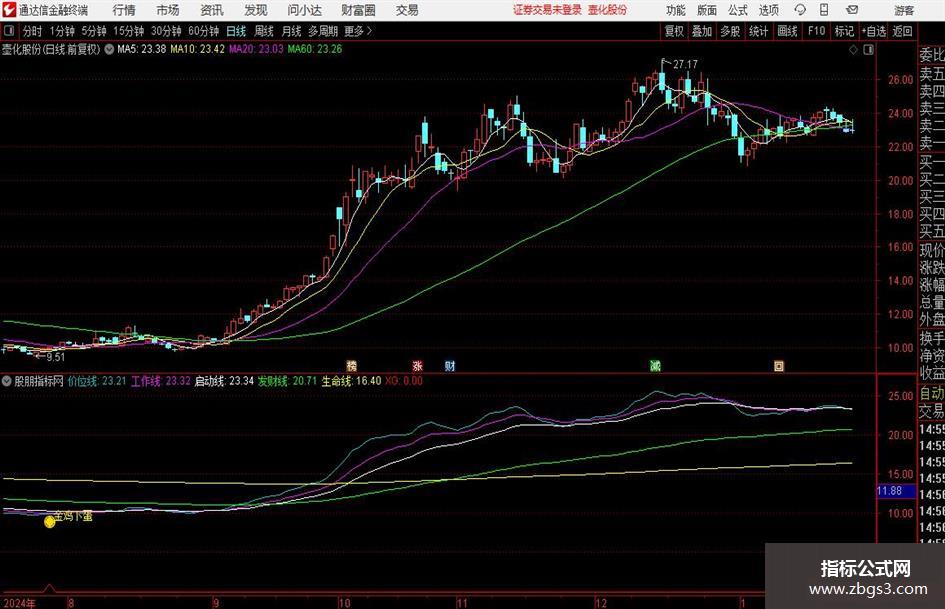
Task: Open the 交易 menu
Action: [407, 10]
